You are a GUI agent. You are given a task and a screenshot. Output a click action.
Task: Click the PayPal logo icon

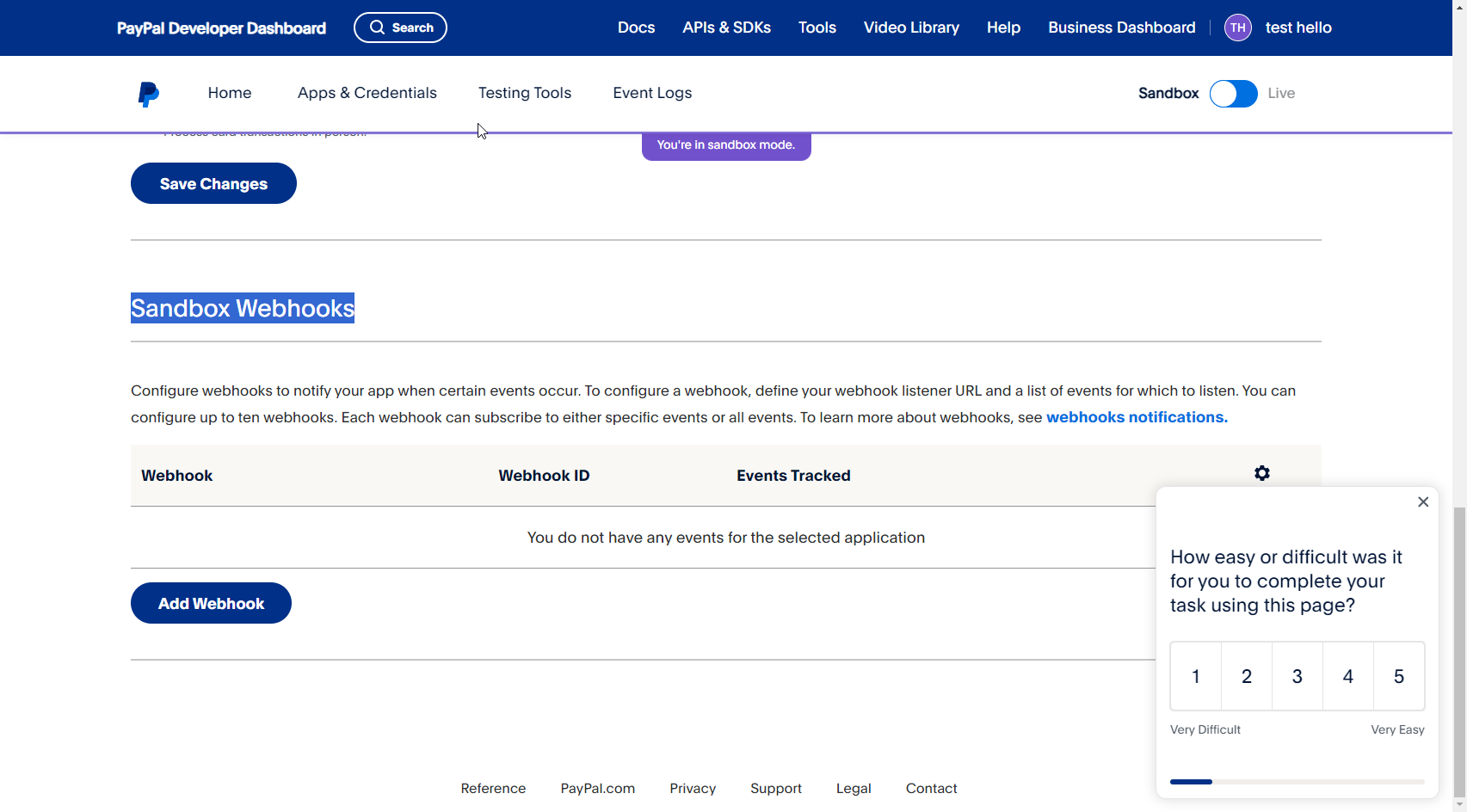(148, 94)
